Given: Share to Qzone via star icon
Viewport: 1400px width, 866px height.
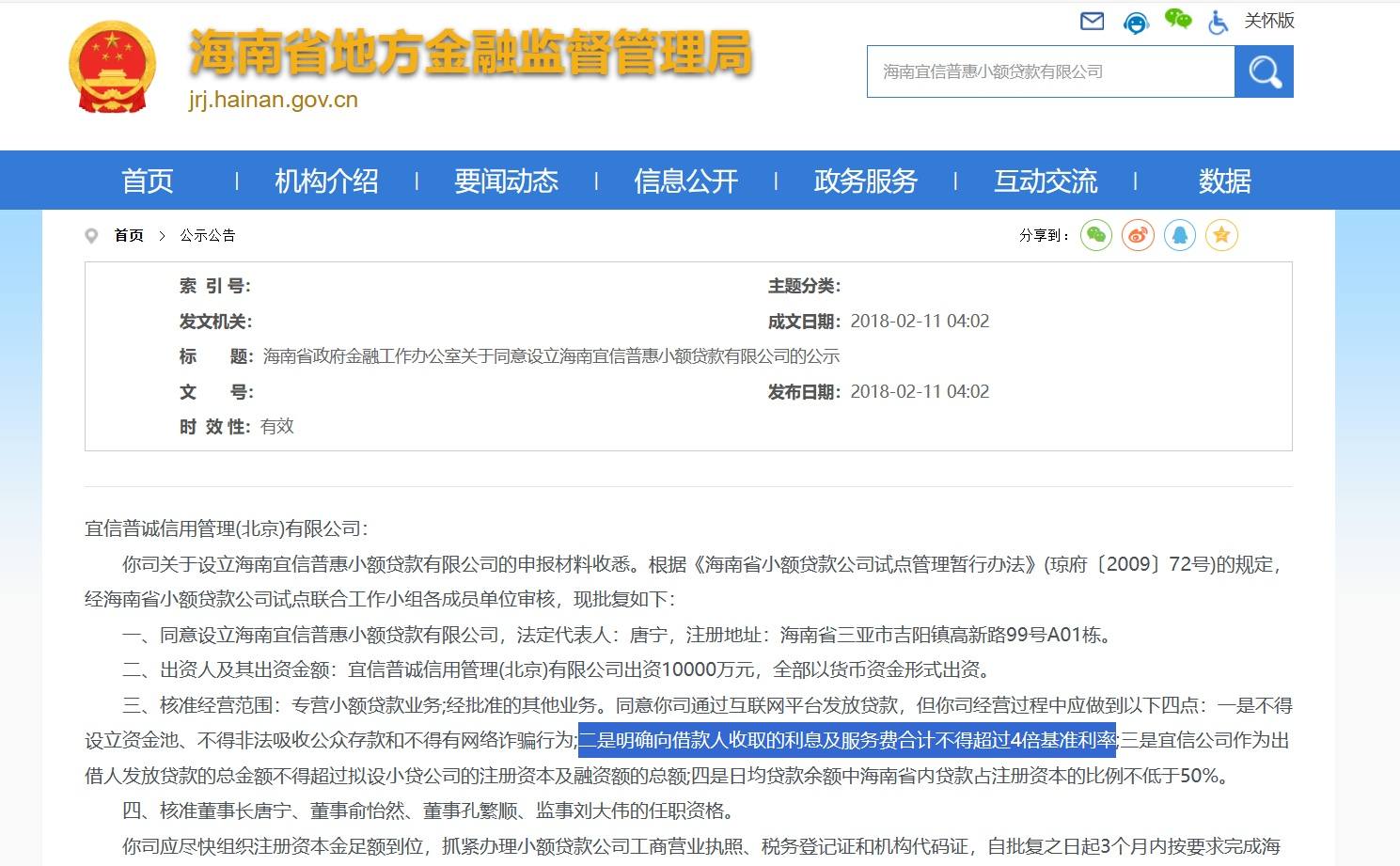Looking at the screenshot, I should 1221,235.
